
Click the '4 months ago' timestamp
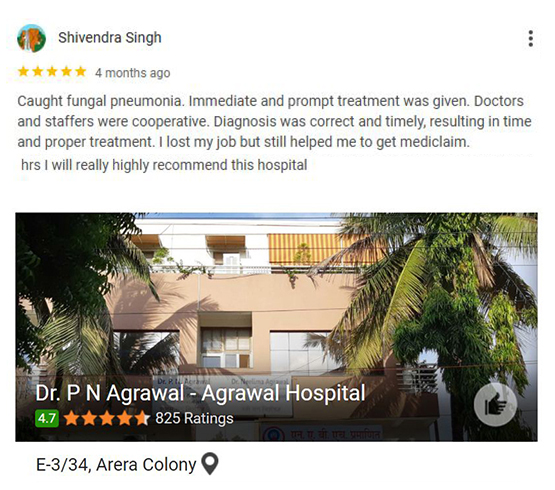[132, 73]
